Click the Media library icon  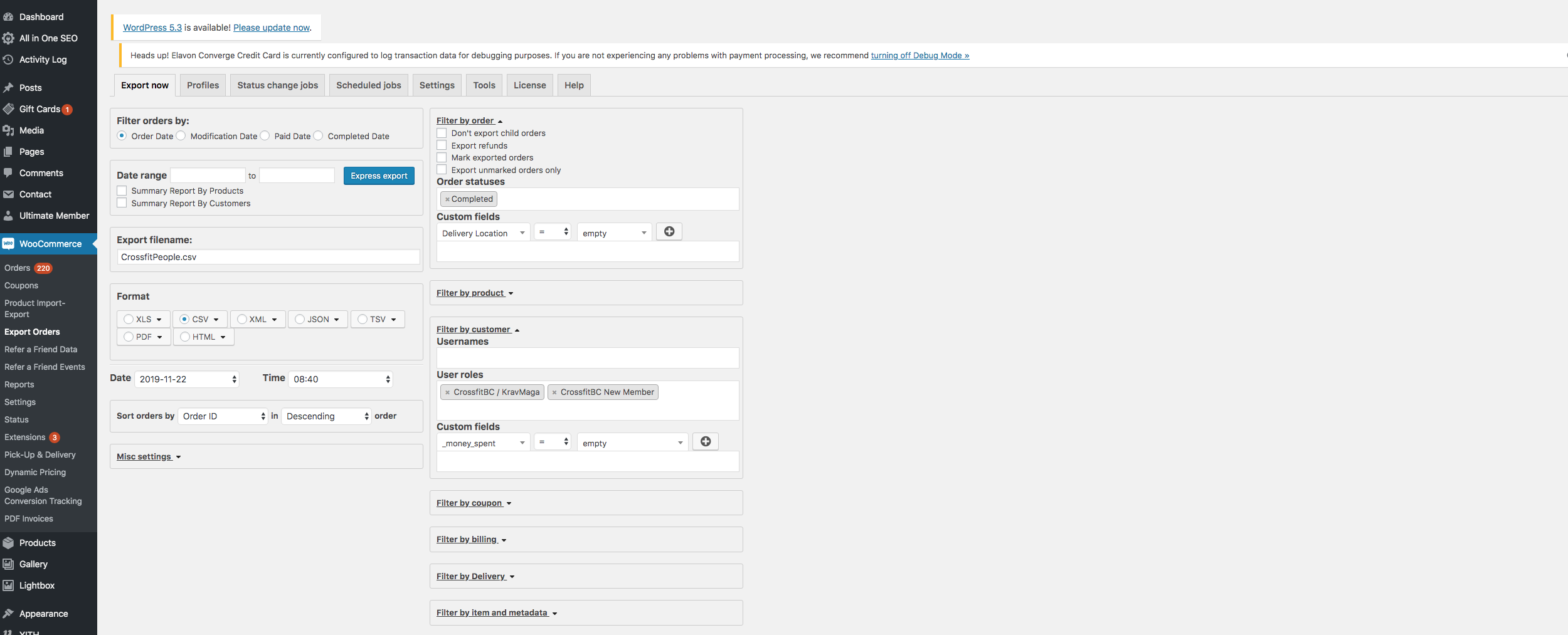(x=8, y=130)
